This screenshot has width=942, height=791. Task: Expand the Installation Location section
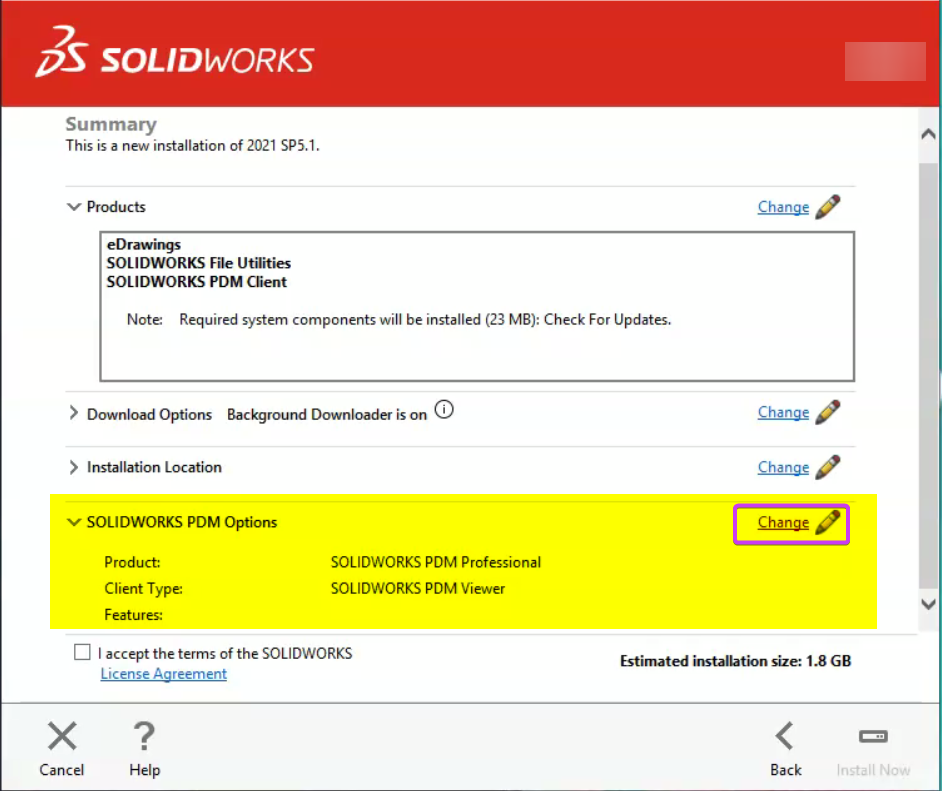click(x=73, y=467)
